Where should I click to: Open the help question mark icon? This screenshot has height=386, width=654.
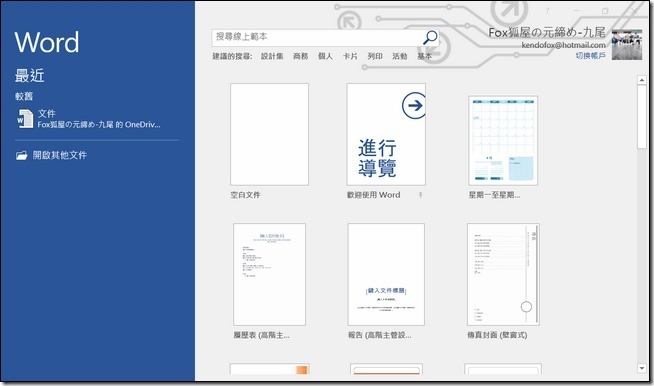(x=547, y=11)
